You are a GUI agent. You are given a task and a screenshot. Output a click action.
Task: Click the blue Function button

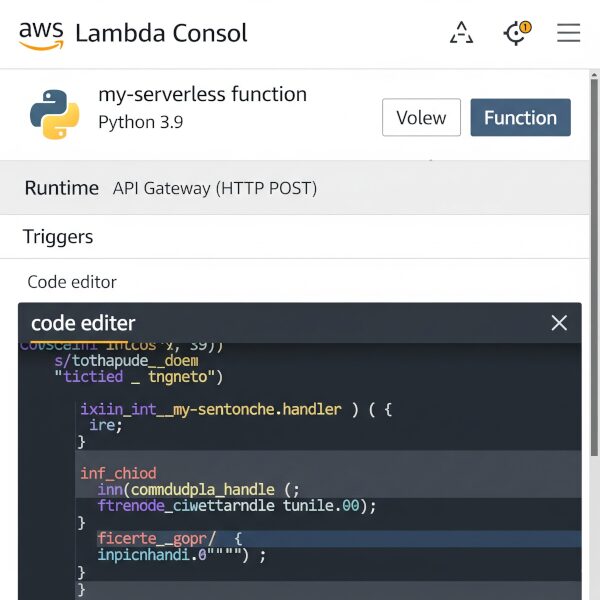coord(520,117)
